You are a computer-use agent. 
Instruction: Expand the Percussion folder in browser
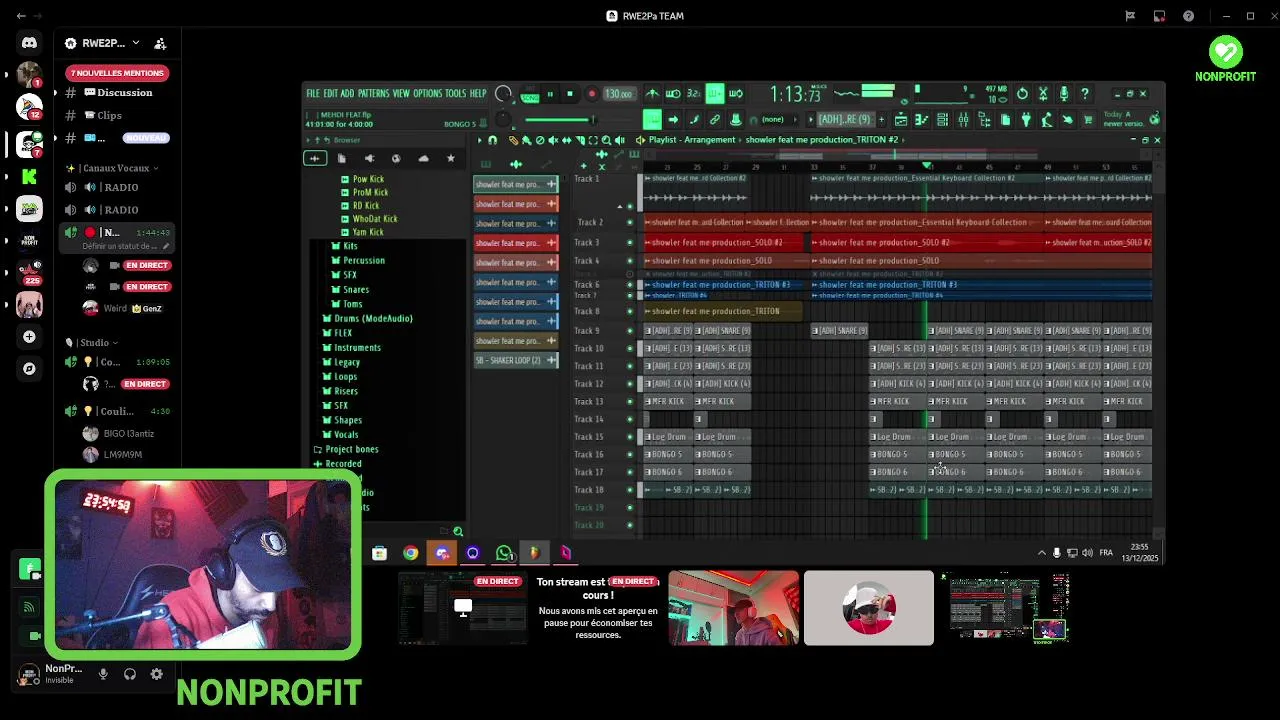pyautogui.click(x=358, y=260)
